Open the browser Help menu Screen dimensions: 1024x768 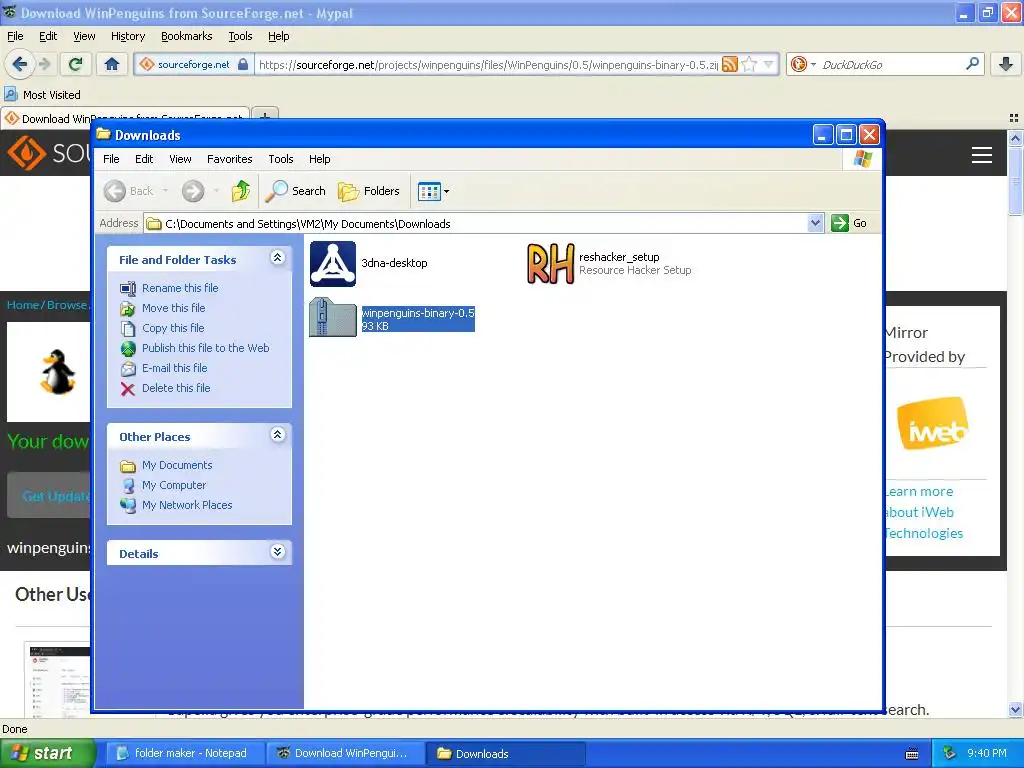point(279,37)
